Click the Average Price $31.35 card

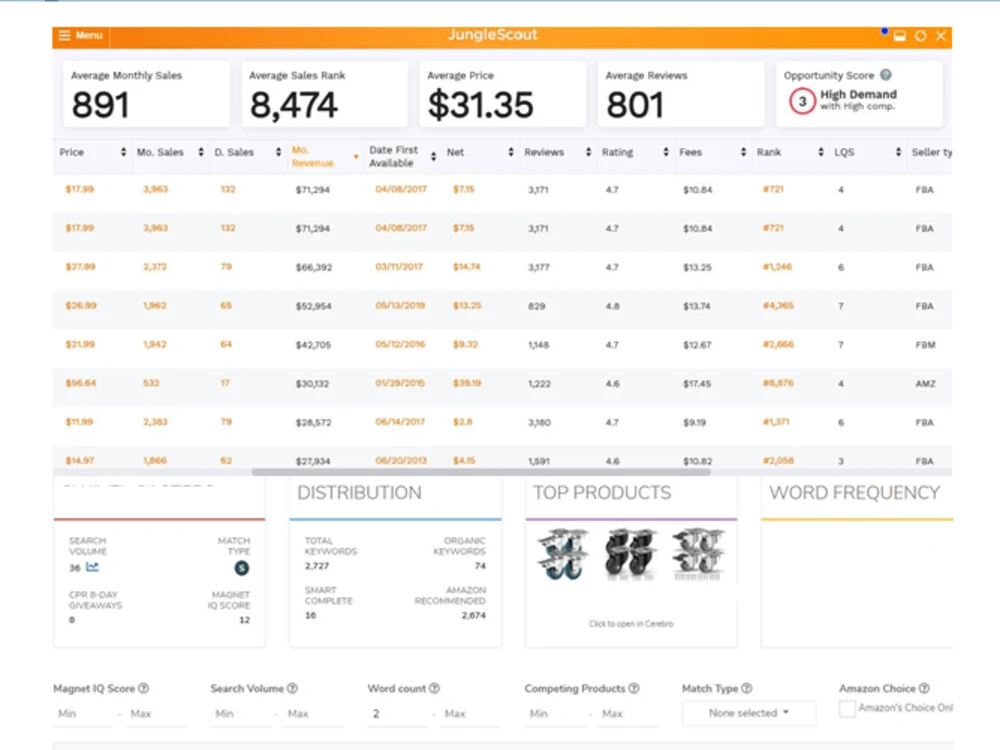(x=503, y=94)
